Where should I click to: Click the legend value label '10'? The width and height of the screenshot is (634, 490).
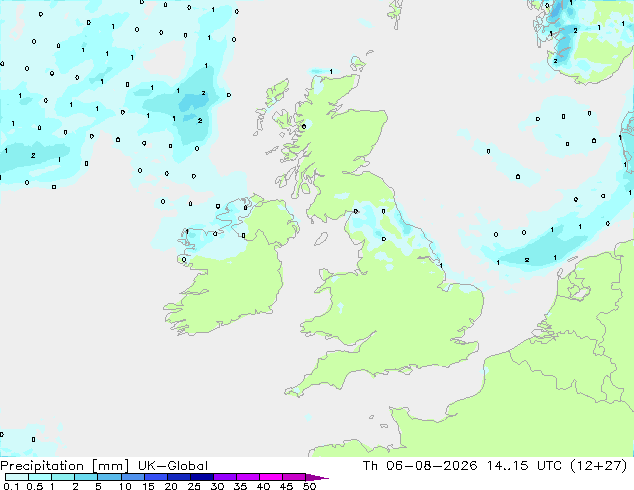click(x=125, y=486)
